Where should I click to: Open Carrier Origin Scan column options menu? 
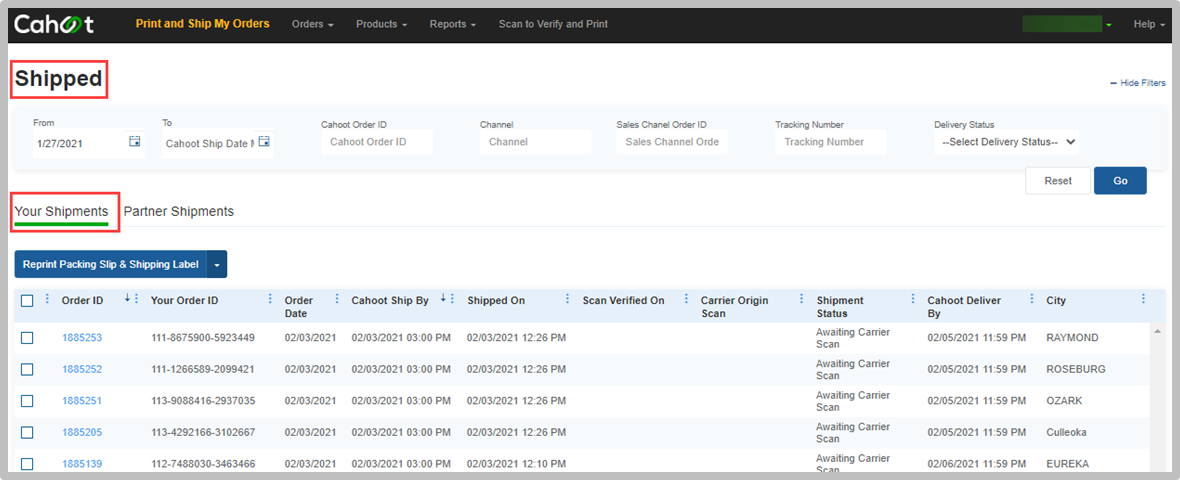point(801,299)
